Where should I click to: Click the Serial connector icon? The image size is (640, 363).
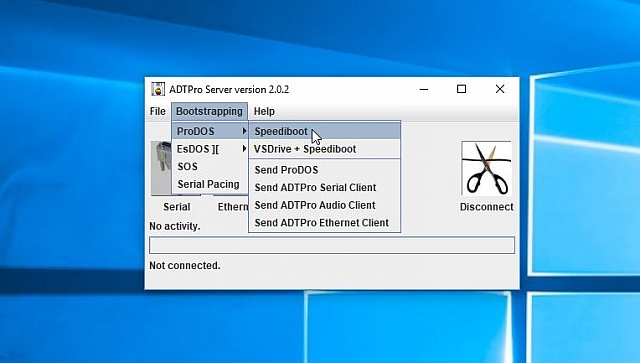(161, 168)
